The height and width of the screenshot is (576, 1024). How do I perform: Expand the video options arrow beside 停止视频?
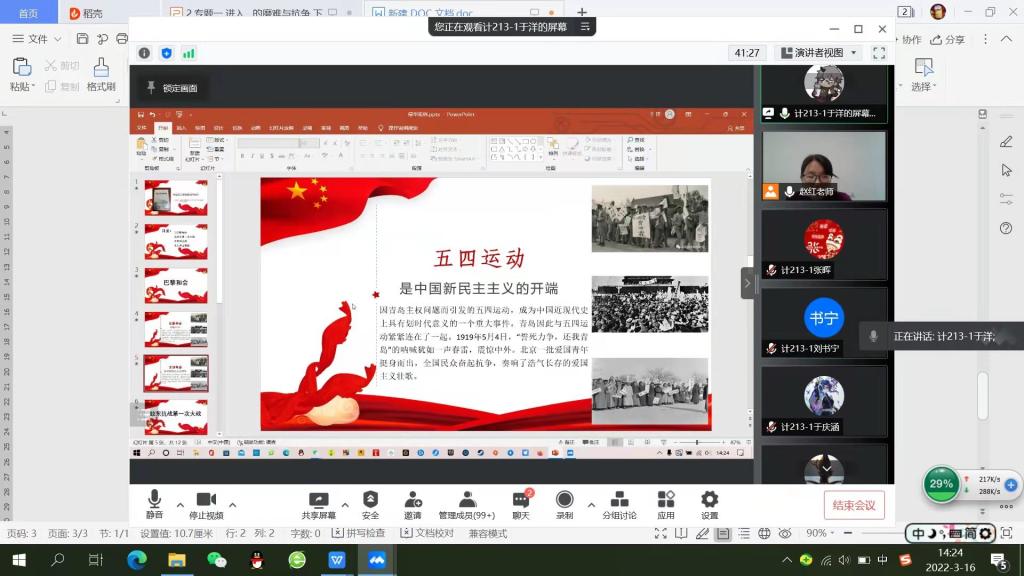[233, 504]
